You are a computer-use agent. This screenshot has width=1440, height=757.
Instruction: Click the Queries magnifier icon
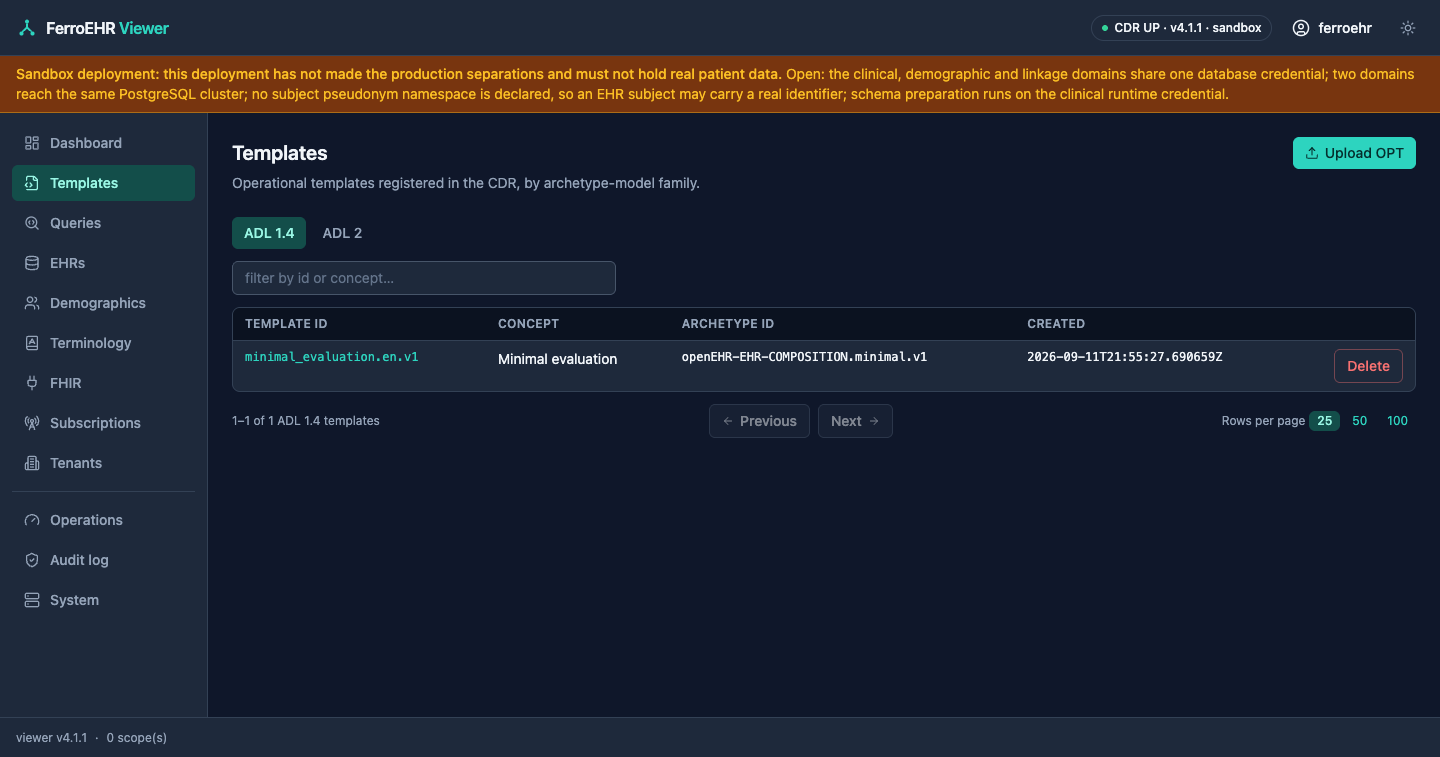click(32, 223)
